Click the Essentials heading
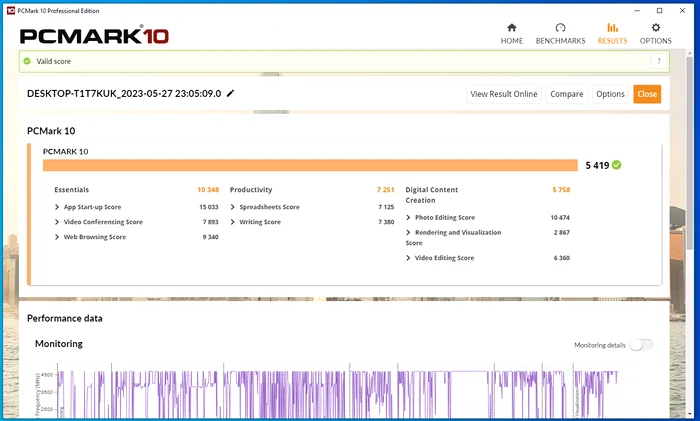700x421 pixels. click(71, 190)
